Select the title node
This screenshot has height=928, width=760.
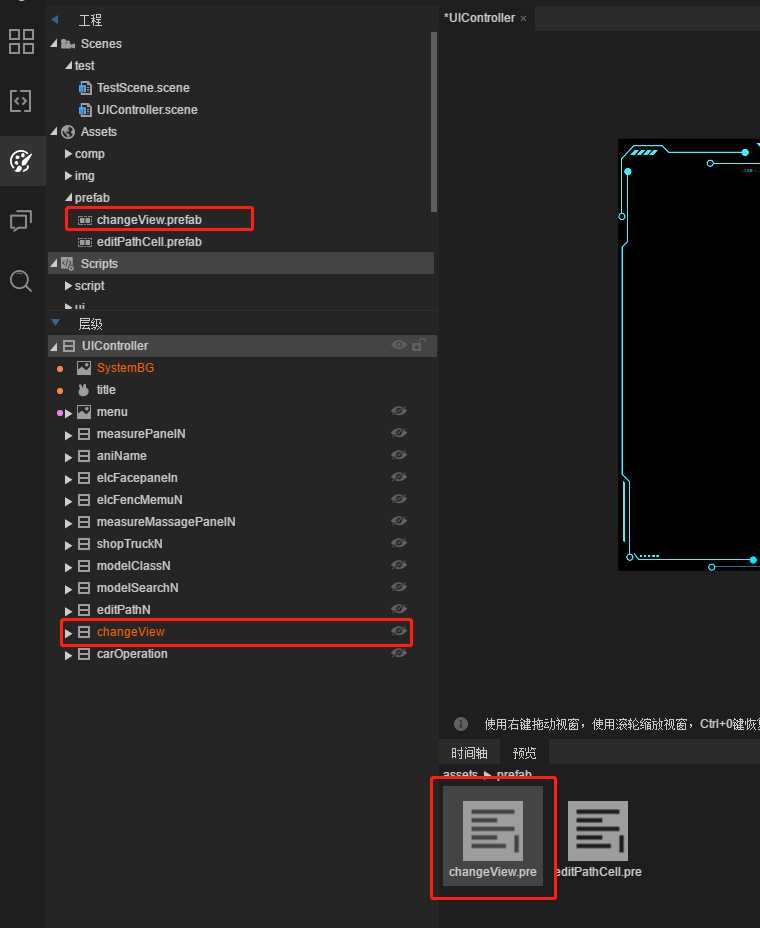106,389
